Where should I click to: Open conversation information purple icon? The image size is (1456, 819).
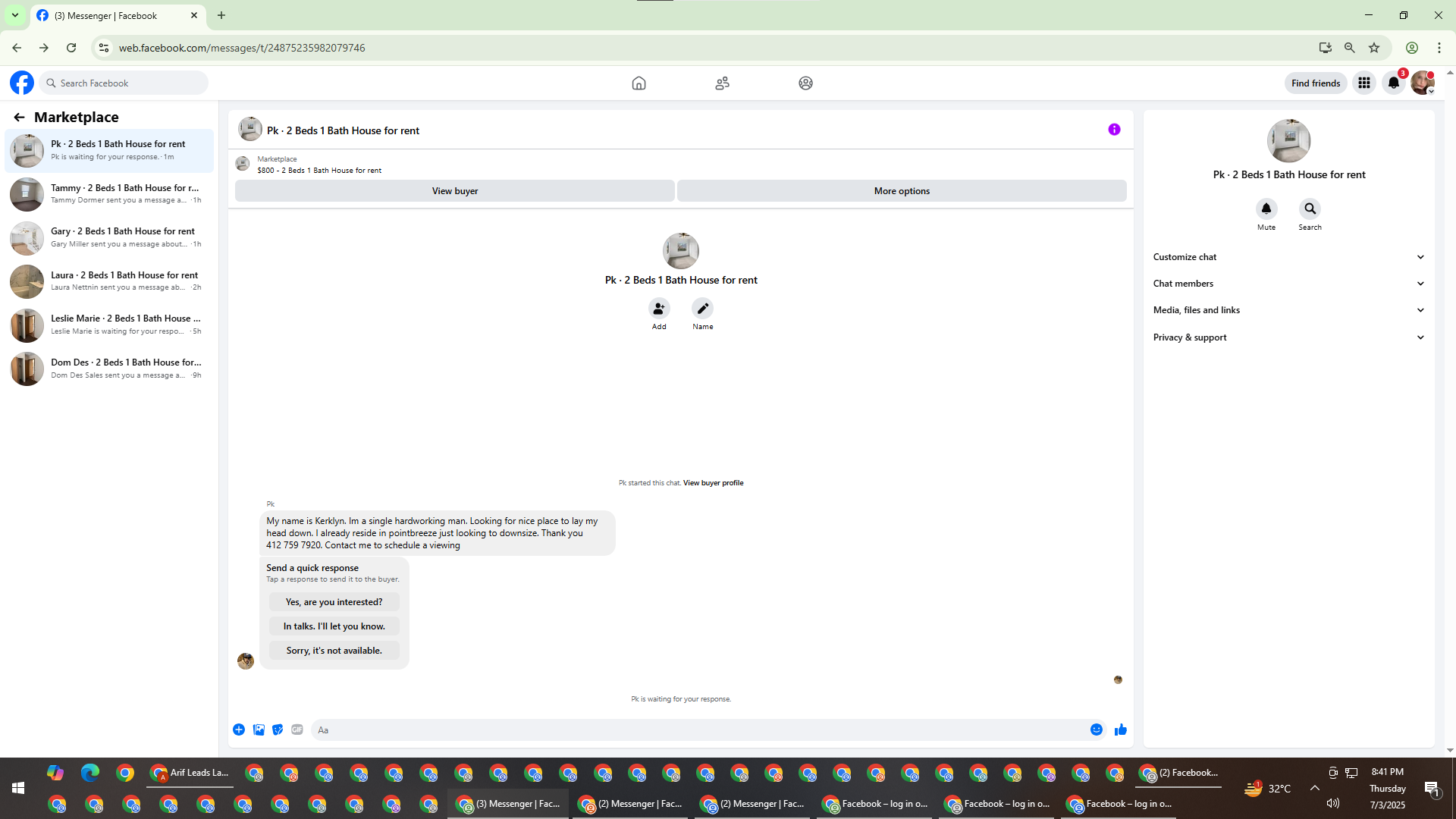pyautogui.click(x=1114, y=130)
